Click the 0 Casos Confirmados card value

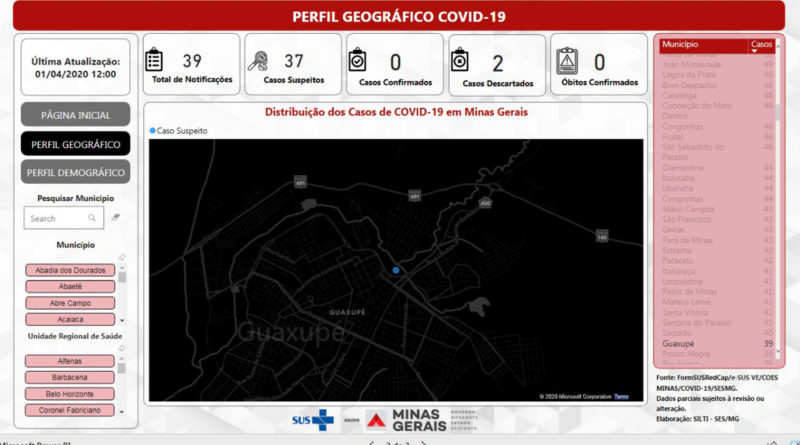(395, 62)
